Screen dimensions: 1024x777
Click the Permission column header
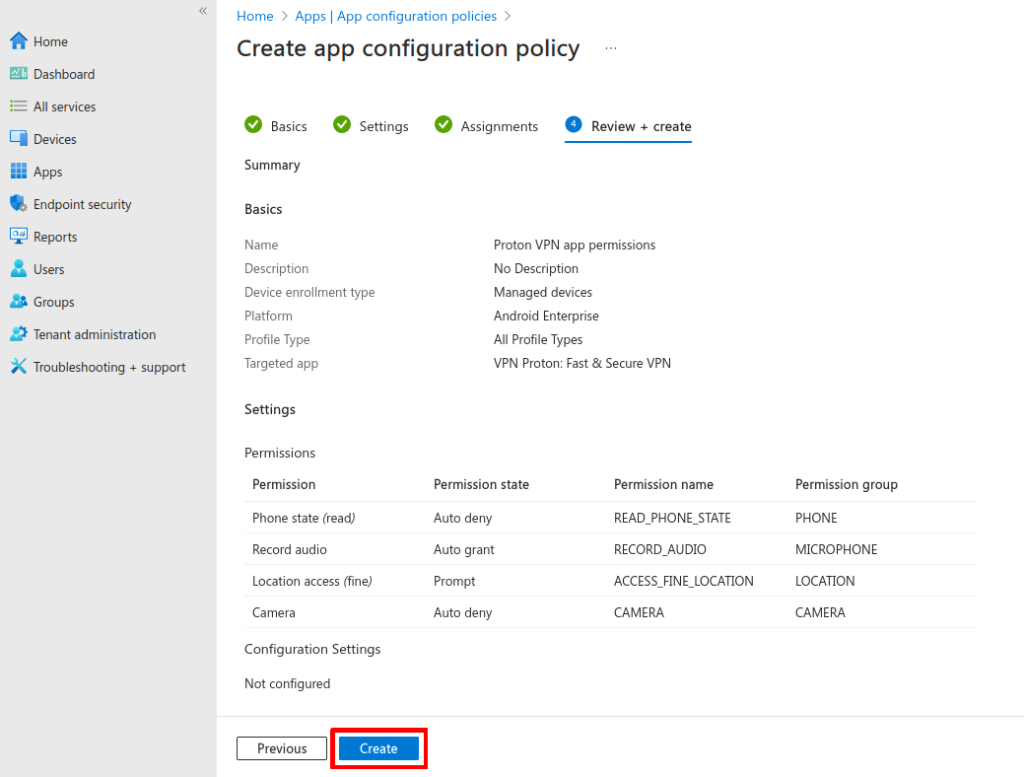coord(283,484)
